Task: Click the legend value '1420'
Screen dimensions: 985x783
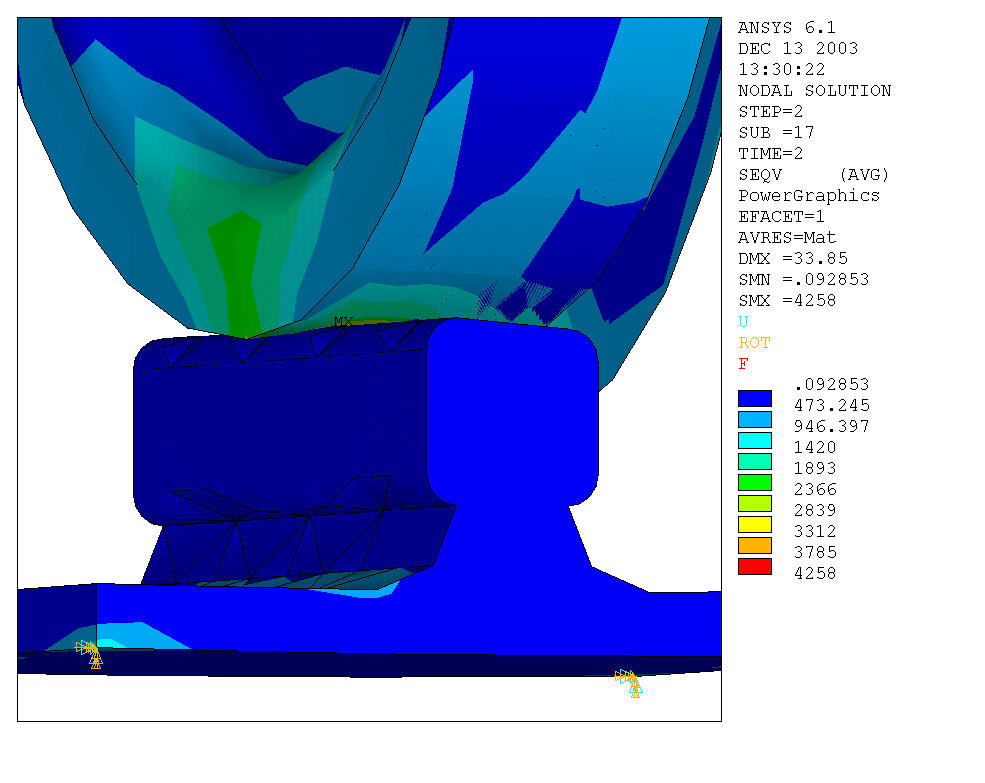Action: click(x=815, y=447)
